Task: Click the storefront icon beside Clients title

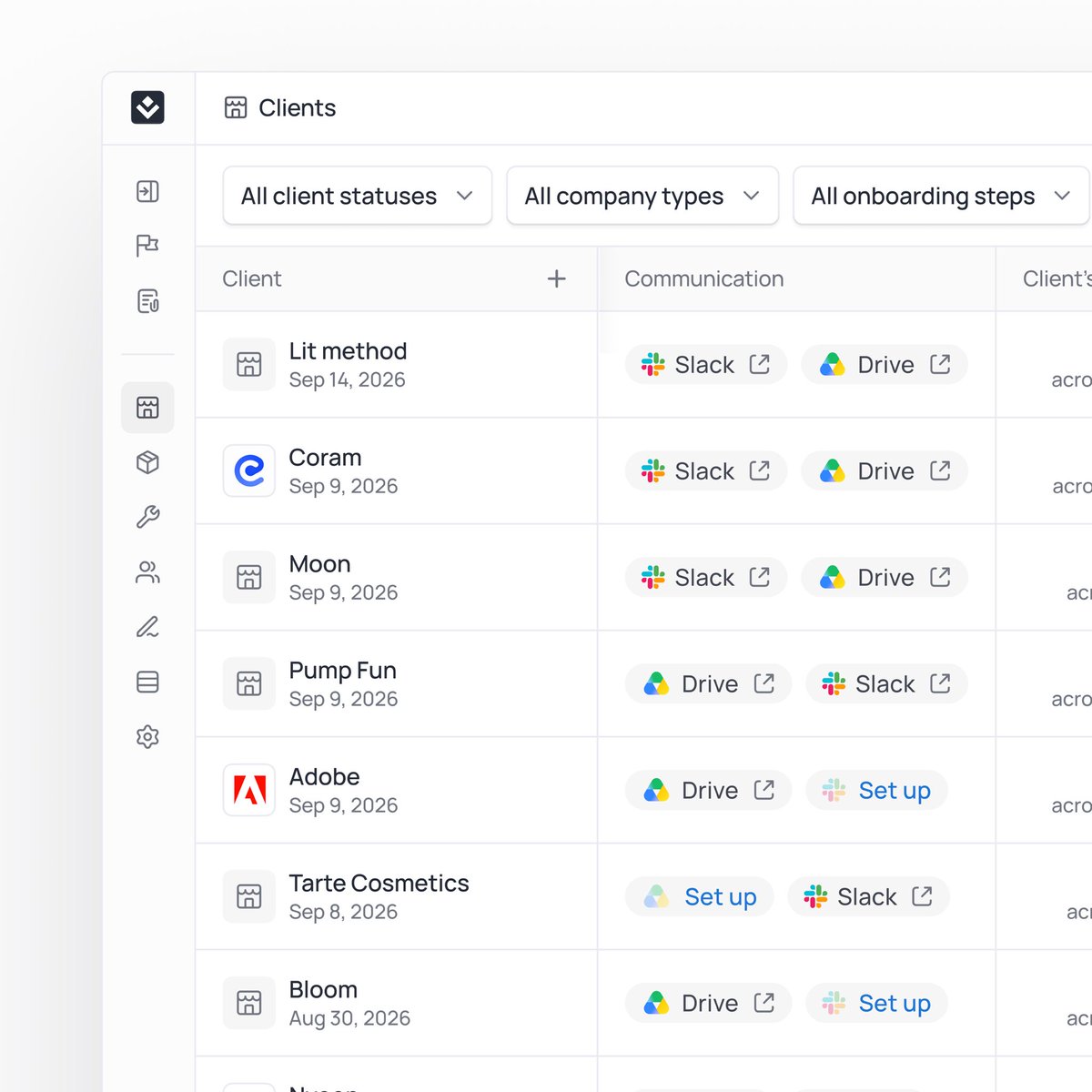Action: pyautogui.click(x=236, y=107)
